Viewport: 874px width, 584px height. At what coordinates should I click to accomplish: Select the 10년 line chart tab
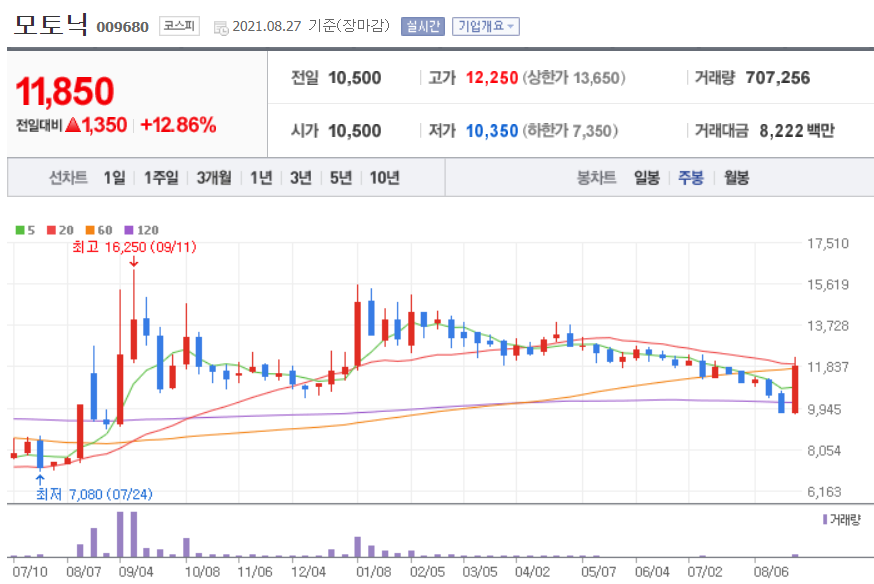(385, 178)
